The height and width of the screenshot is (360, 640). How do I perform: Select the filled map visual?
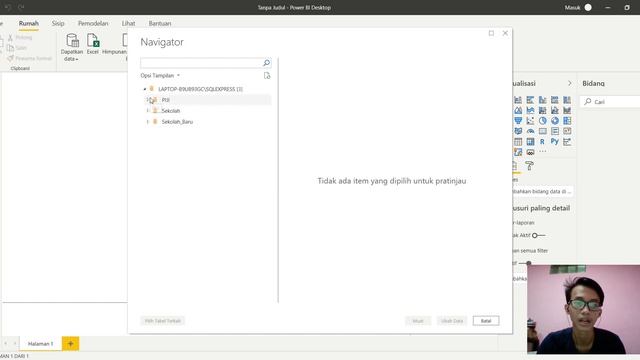click(518, 131)
